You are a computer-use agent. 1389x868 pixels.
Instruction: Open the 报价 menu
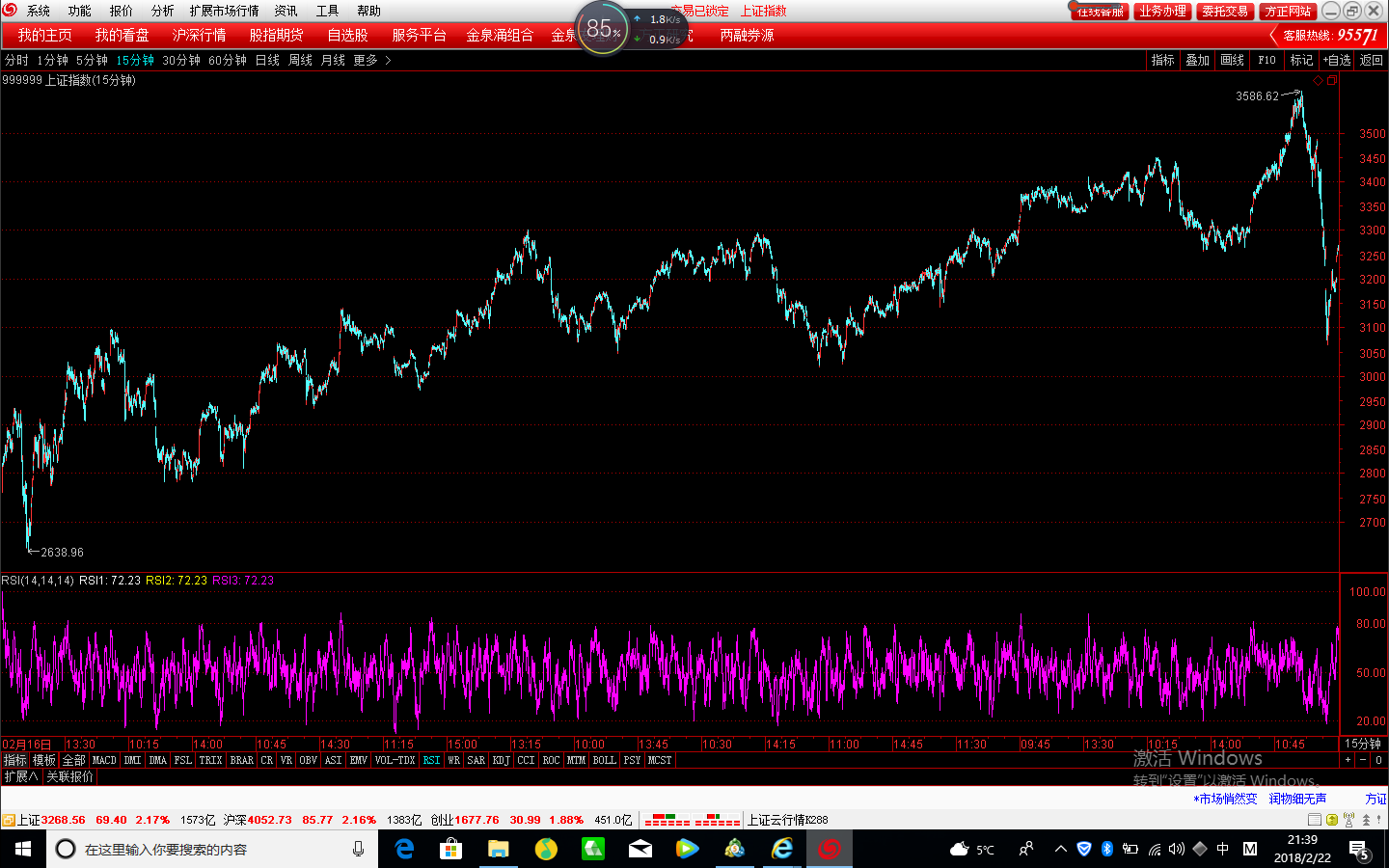click(x=122, y=11)
